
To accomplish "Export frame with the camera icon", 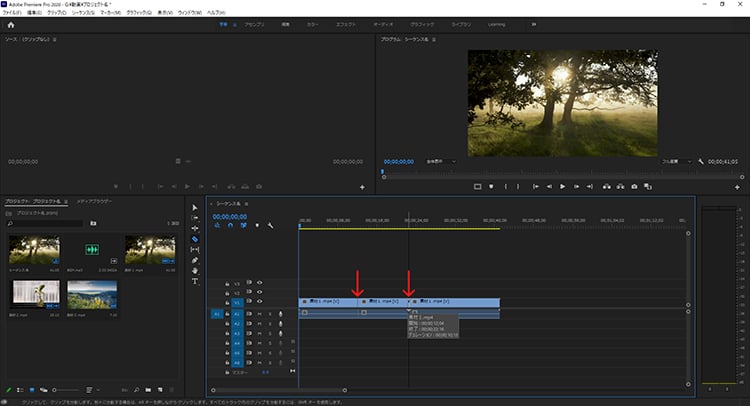I will [634, 187].
